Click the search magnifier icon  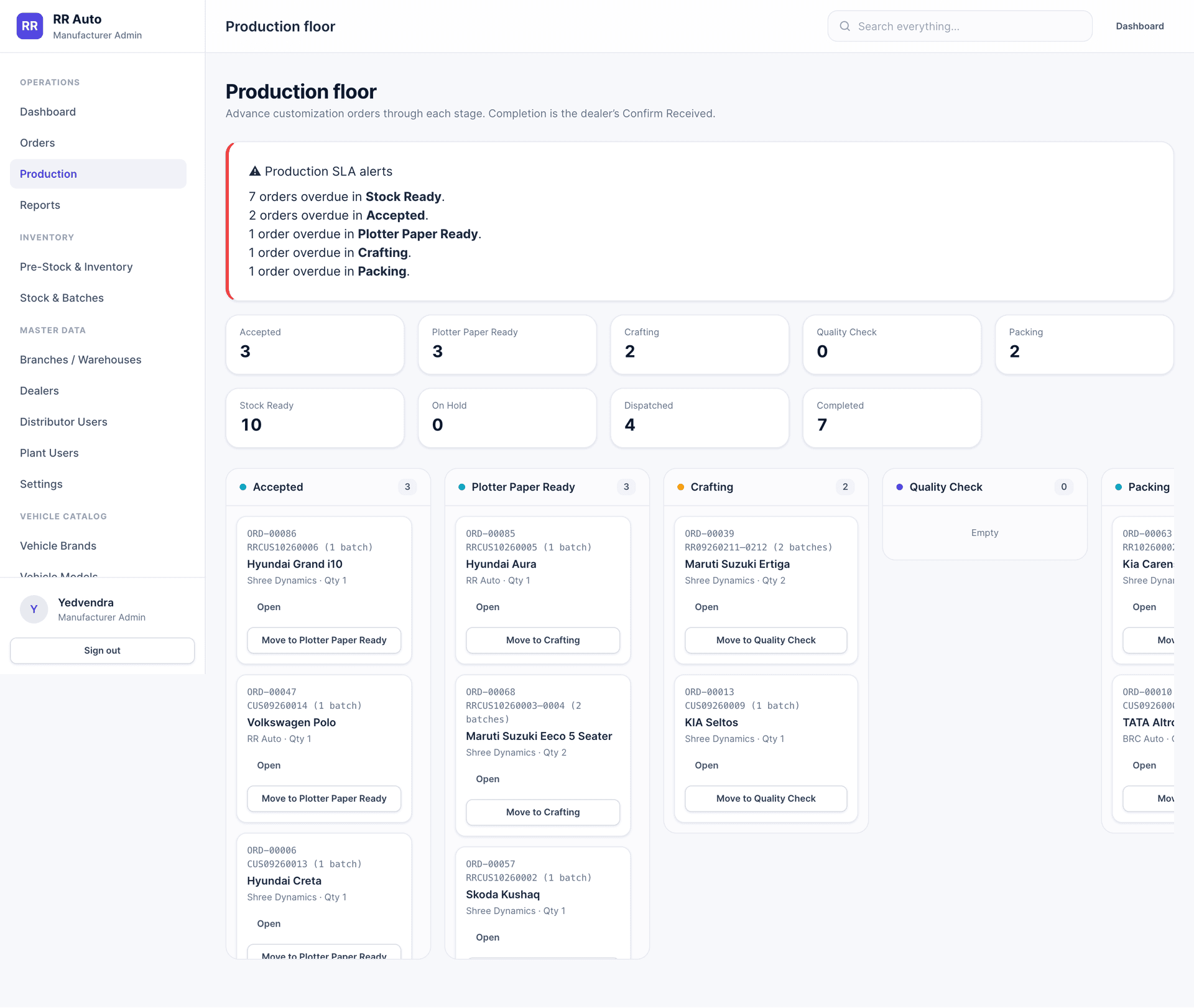coord(845,26)
